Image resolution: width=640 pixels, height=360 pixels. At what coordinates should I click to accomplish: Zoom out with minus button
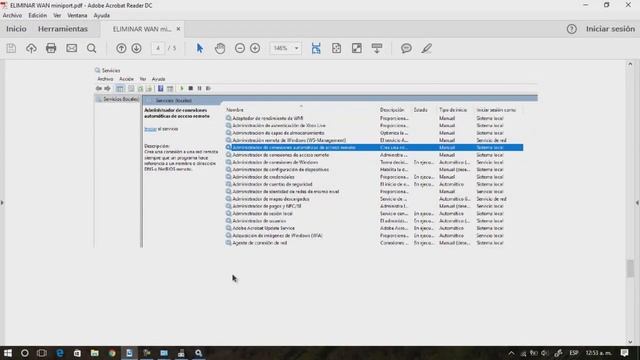240,48
